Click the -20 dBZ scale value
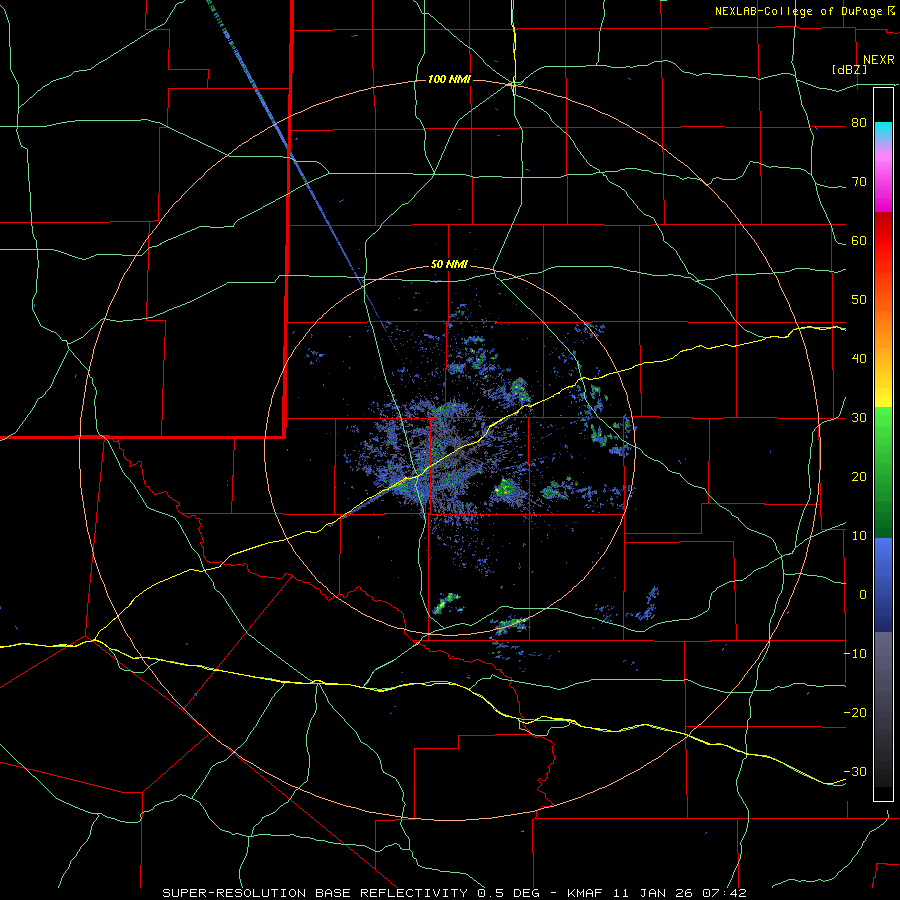Image resolution: width=900 pixels, height=900 pixels. 855,713
